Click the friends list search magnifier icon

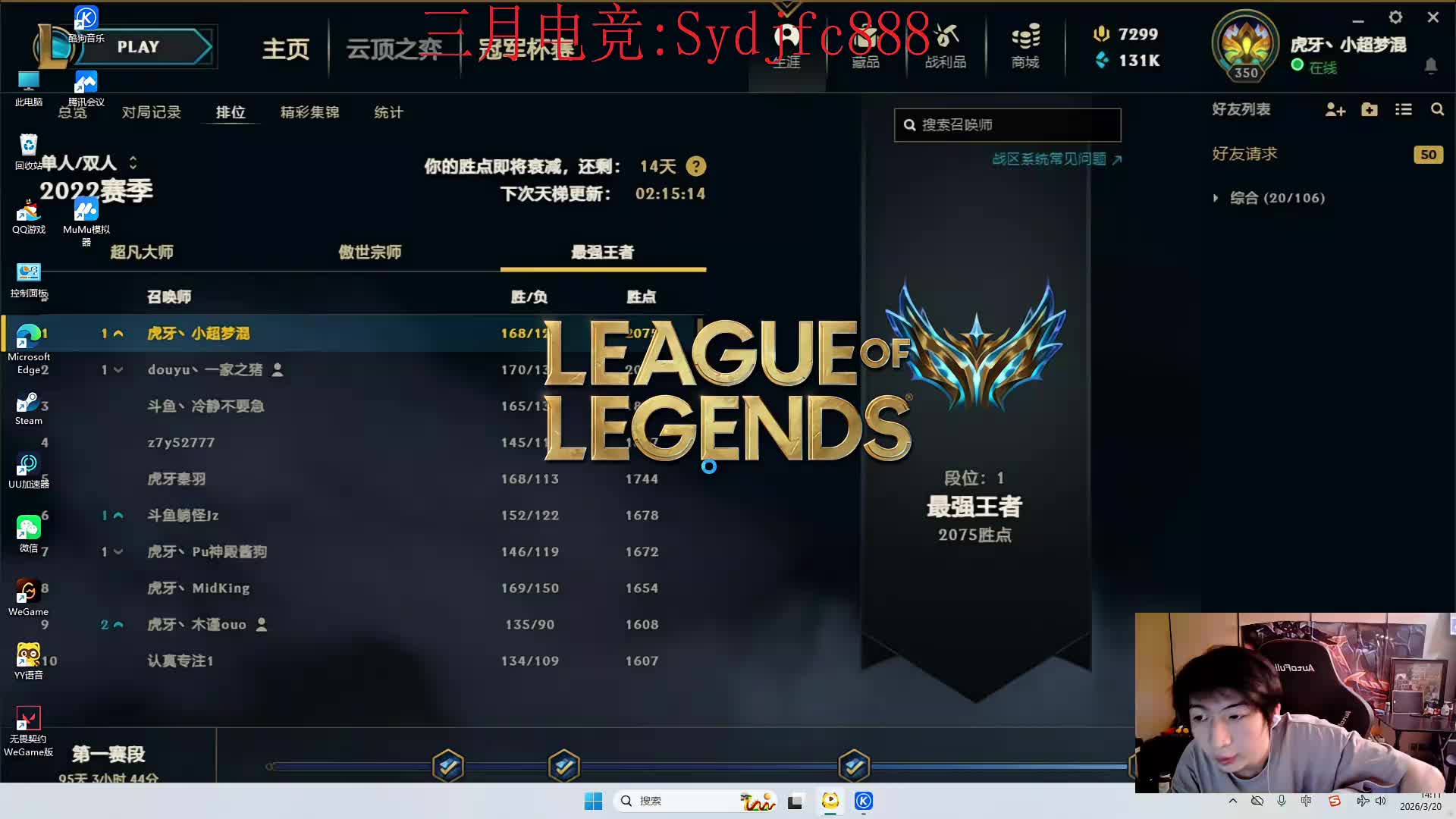coord(1437,110)
